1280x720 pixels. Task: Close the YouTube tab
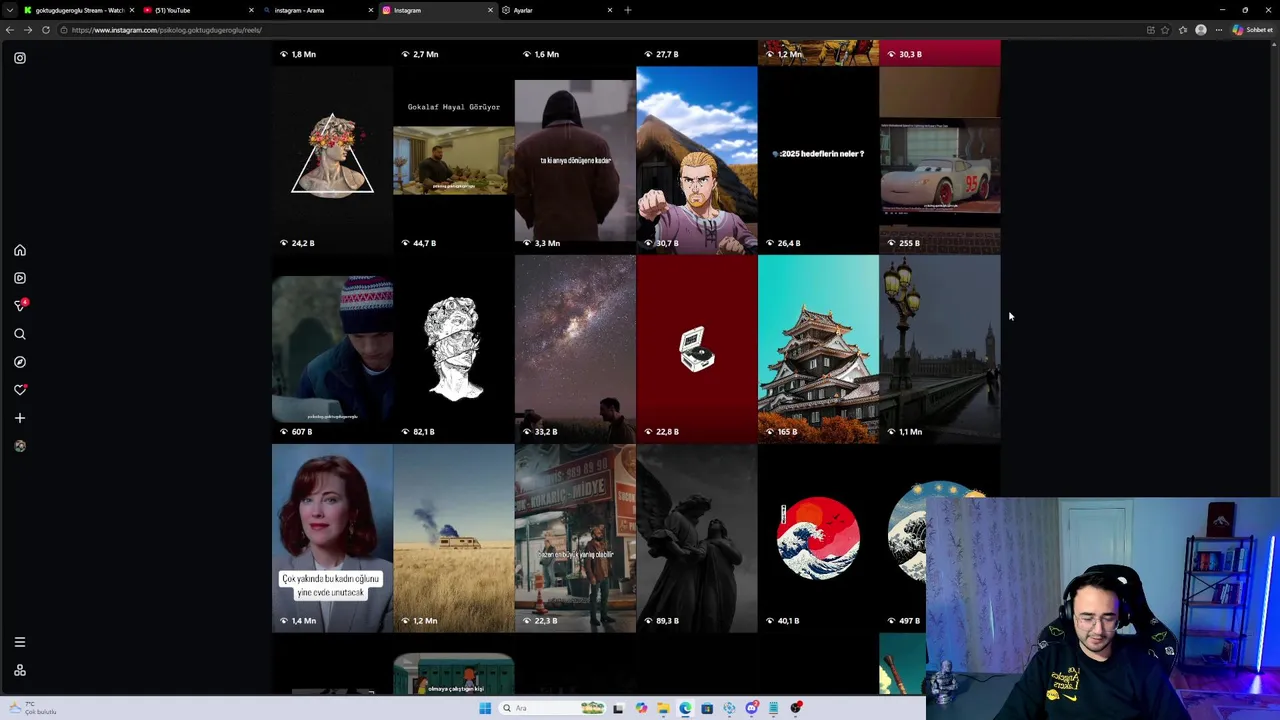coord(251,10)
